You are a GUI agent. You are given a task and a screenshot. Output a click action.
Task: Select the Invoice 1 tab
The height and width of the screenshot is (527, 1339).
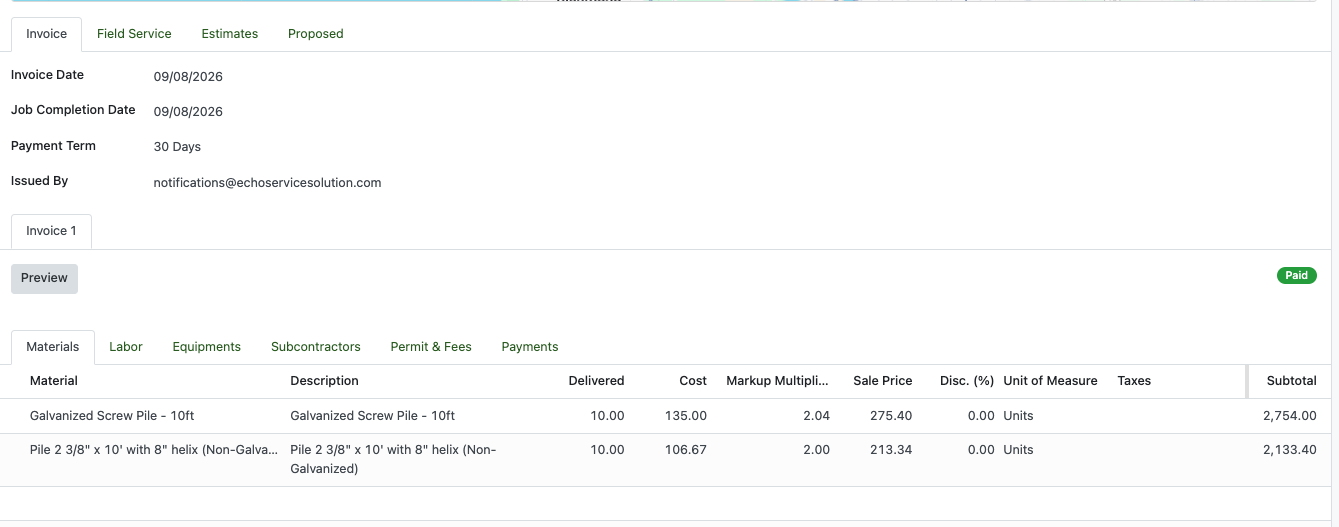point(51,231)
